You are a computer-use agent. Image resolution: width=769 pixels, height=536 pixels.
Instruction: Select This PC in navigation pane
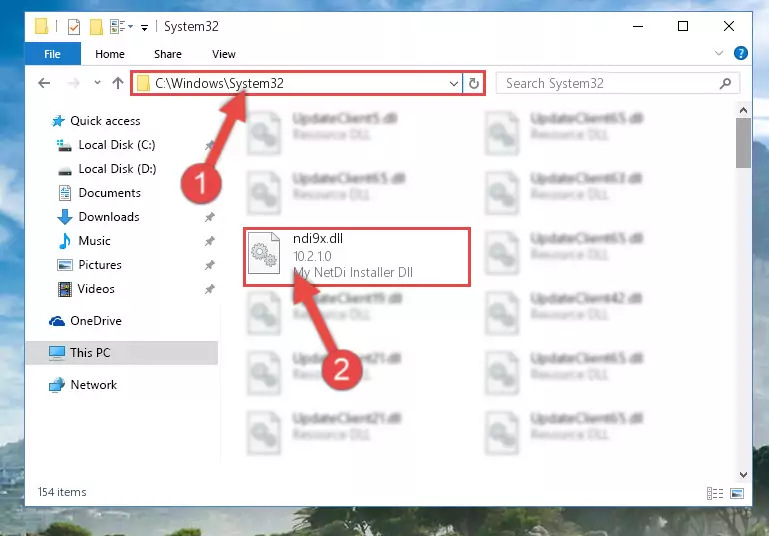[122, 353]
